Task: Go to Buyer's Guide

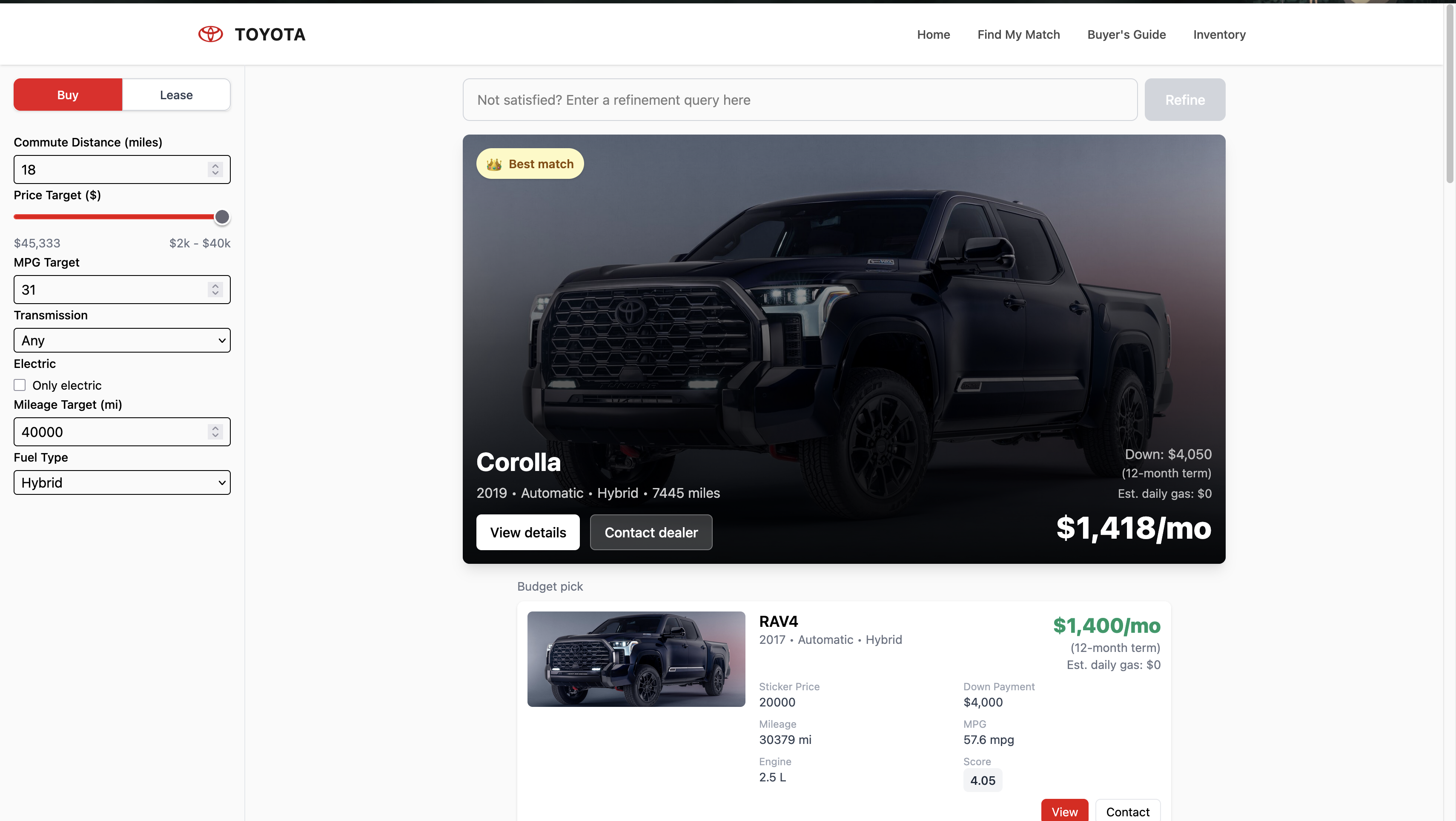Action: [x=1126, y=34]
